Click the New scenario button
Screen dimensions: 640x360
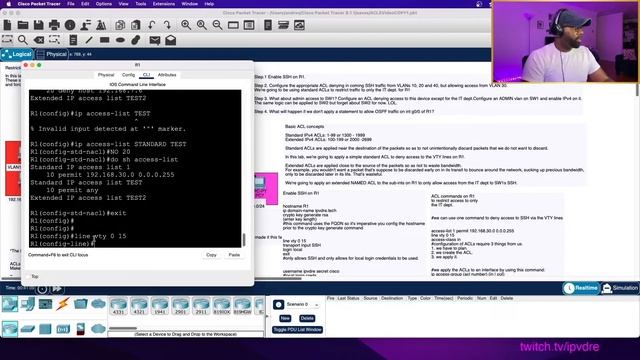pyautogui.click(x=285, y=318)
